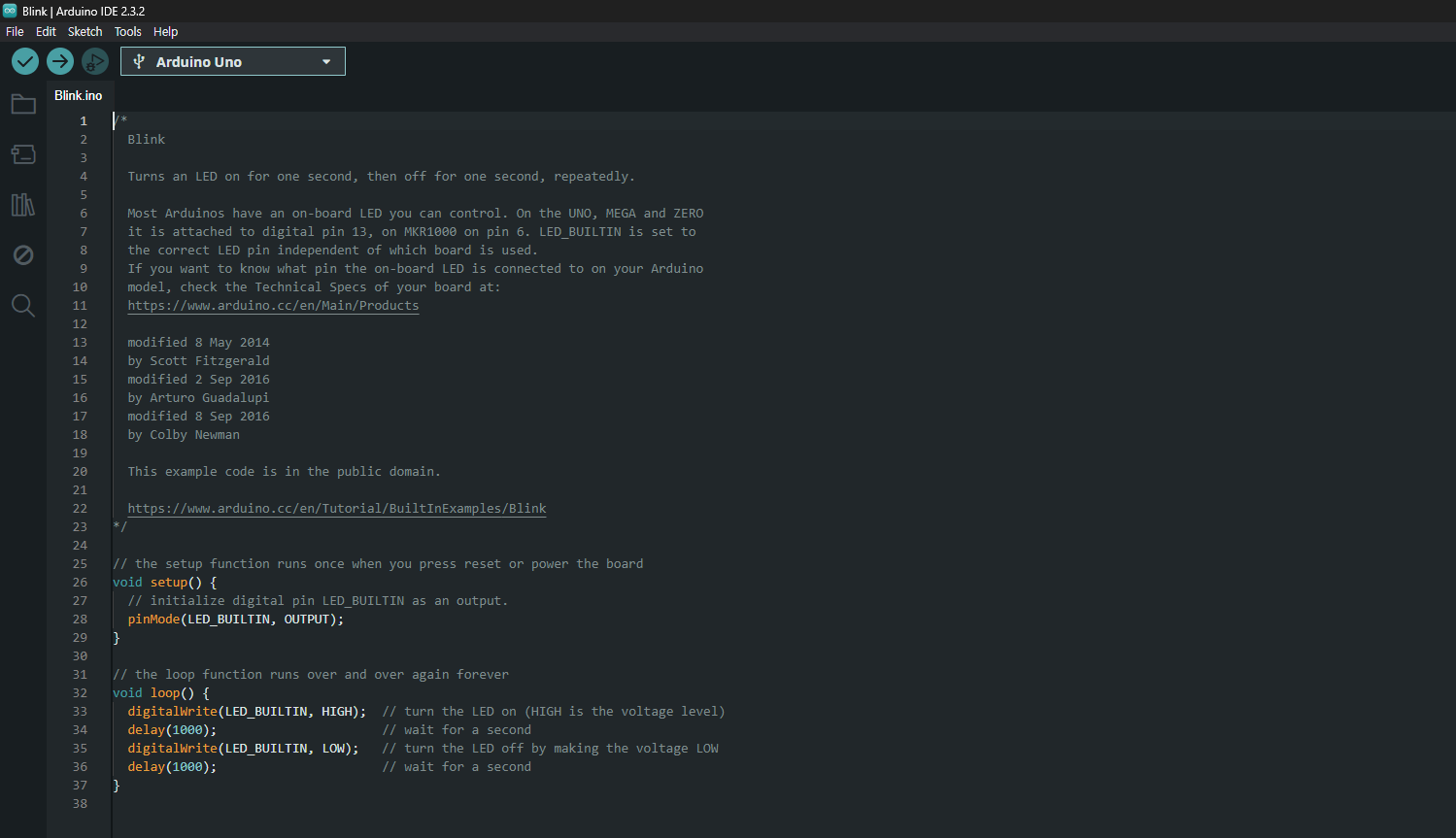
Task: Click 'modified 8 May 2014' comment text
Action: point(198,342)
